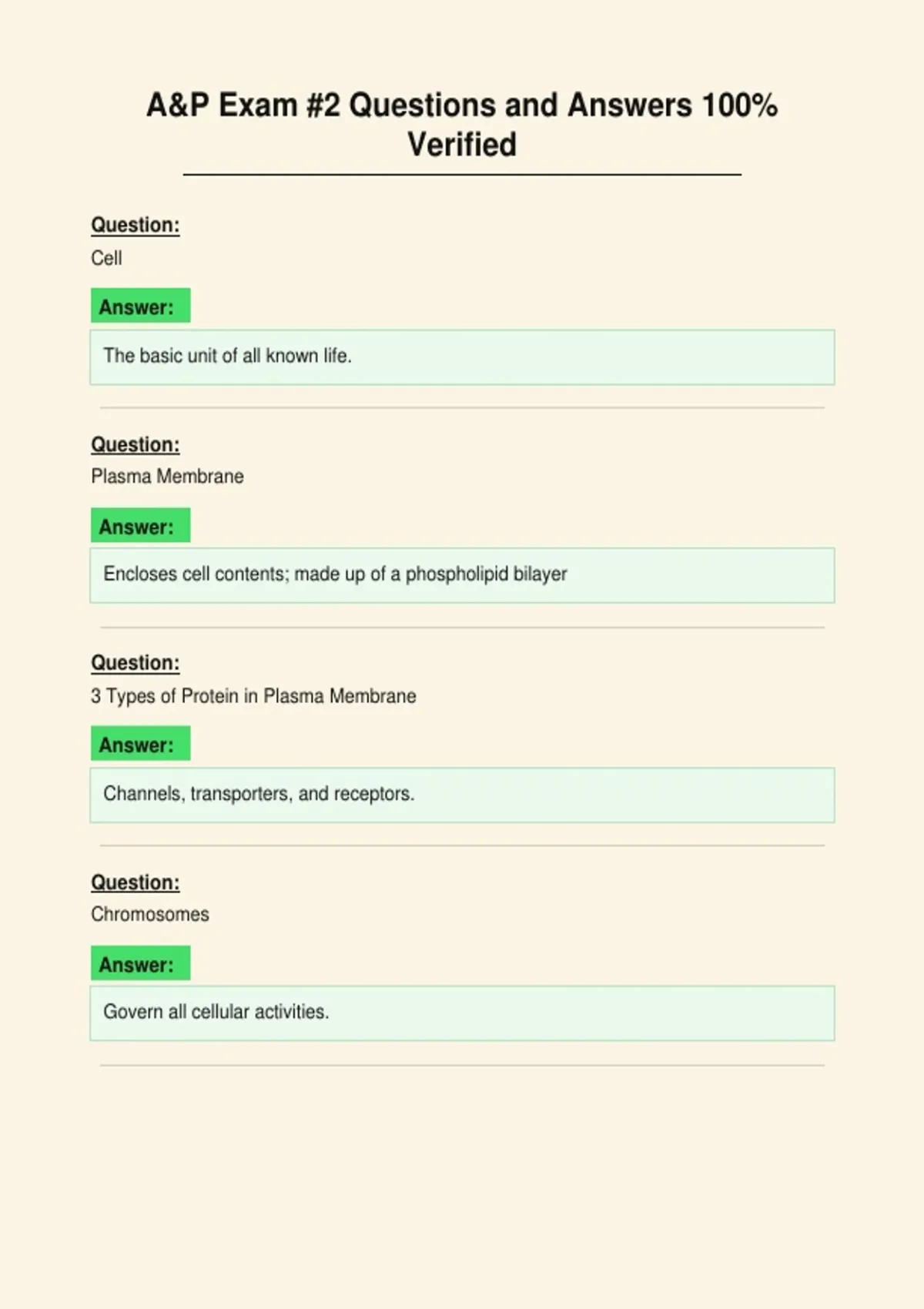This screenshot has height=1309, width=924.
Task: Click the divider line below the Chromosomes answer
Action: [x=462, y=1066]
